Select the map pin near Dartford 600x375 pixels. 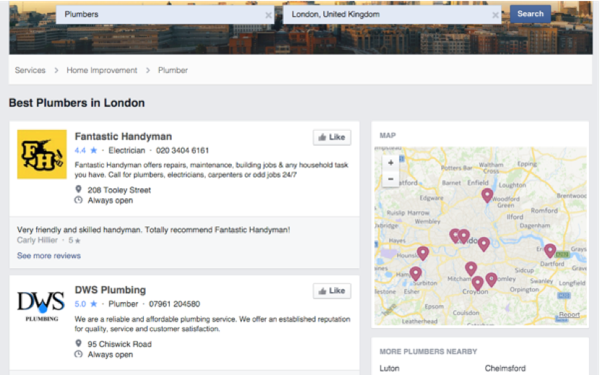tap(550, 251)
